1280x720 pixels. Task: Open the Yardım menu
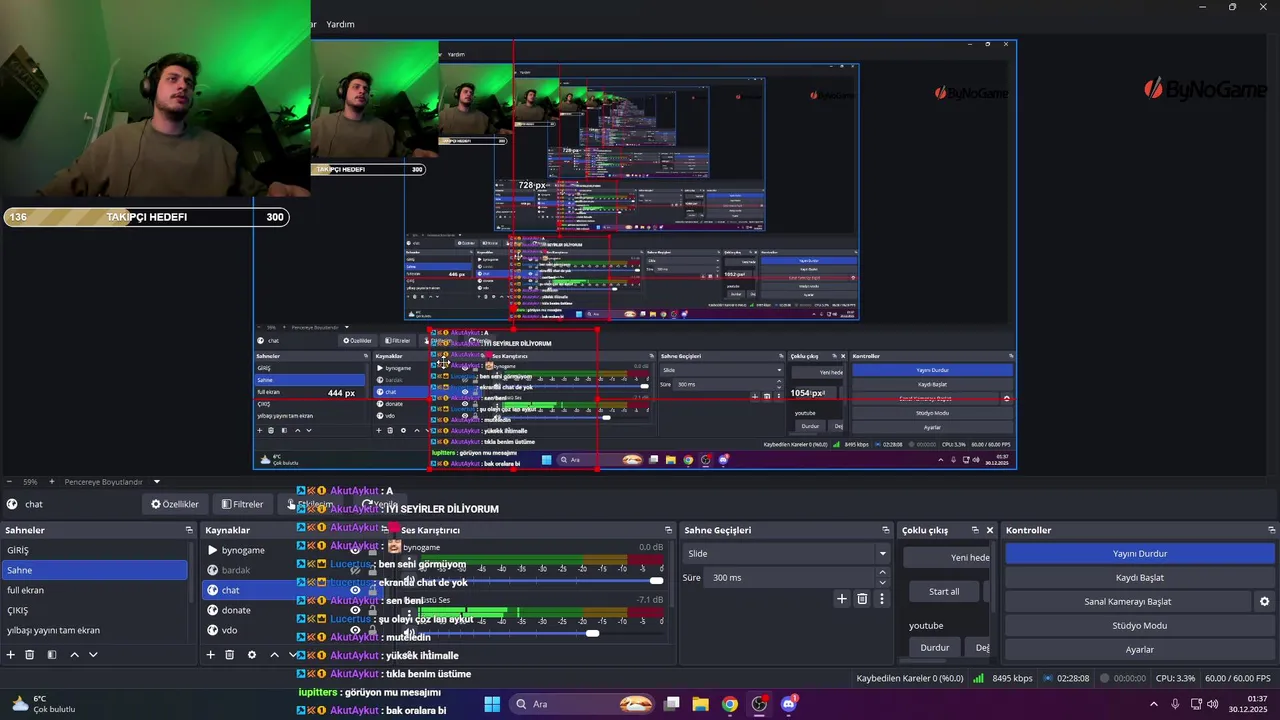(340, 24)
